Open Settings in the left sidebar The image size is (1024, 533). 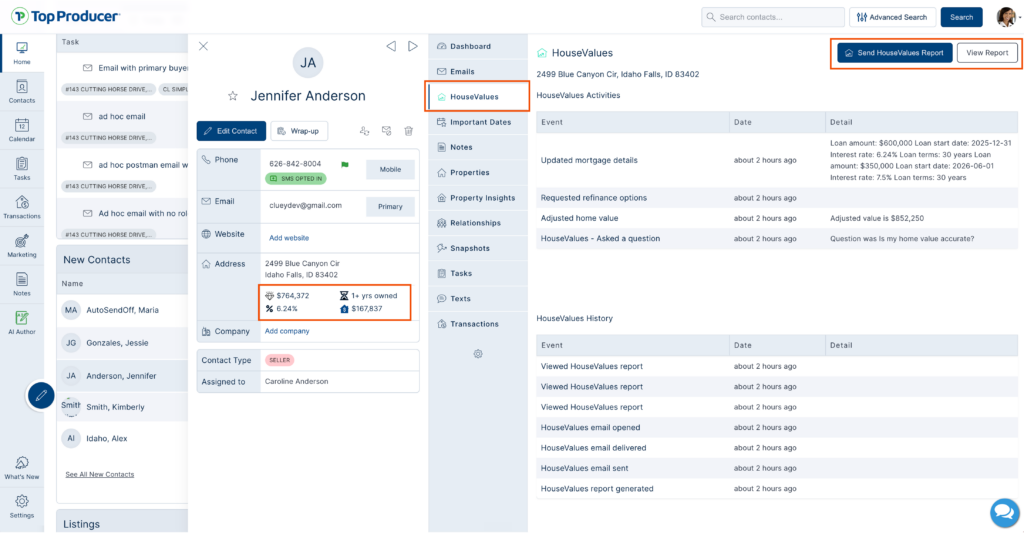[22, 506]
